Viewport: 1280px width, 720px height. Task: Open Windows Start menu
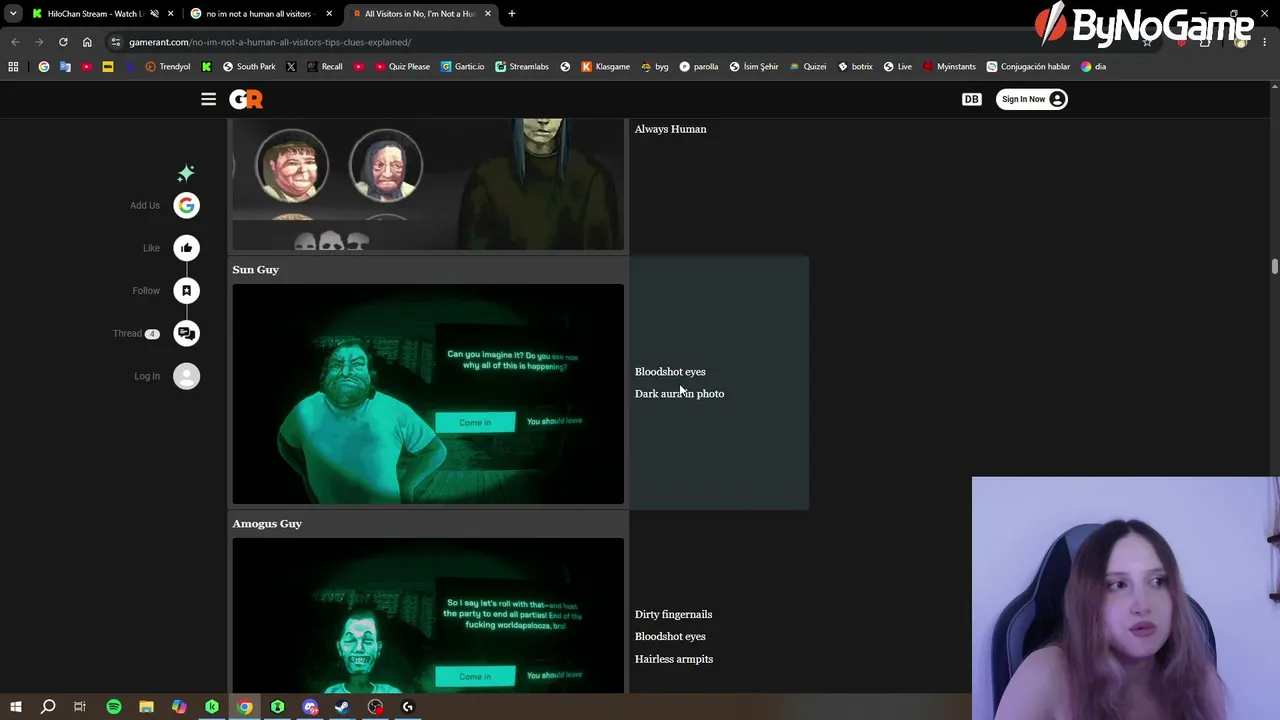coord(16,707)
